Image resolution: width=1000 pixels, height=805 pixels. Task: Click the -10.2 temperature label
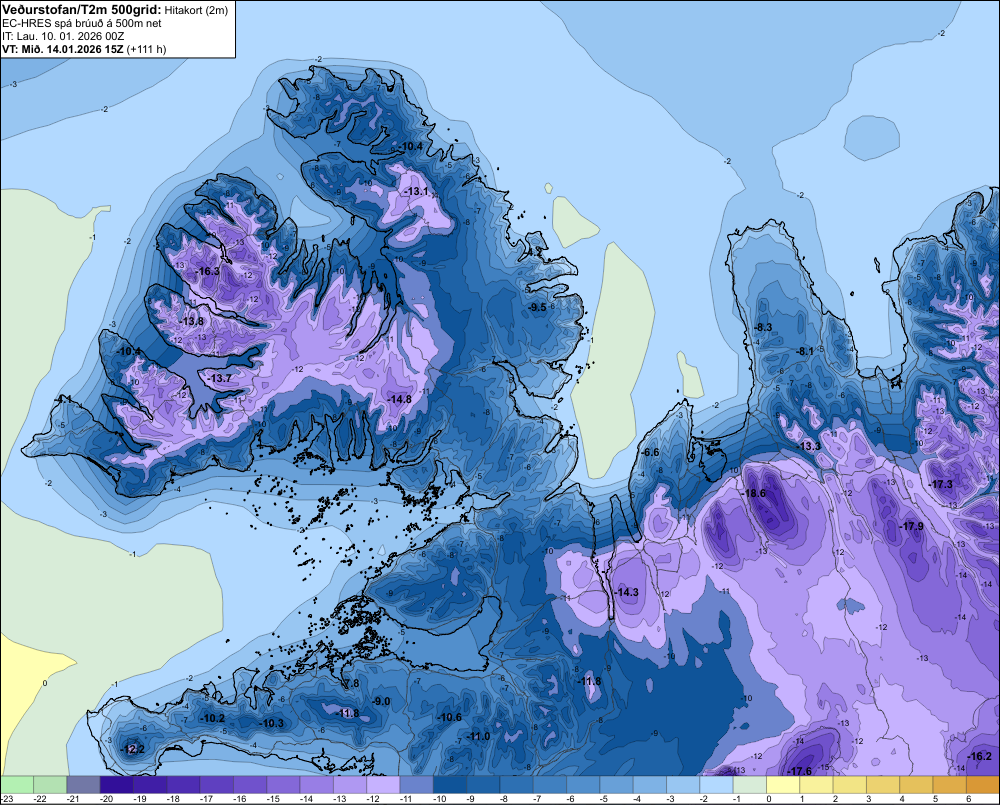(212, 718)
